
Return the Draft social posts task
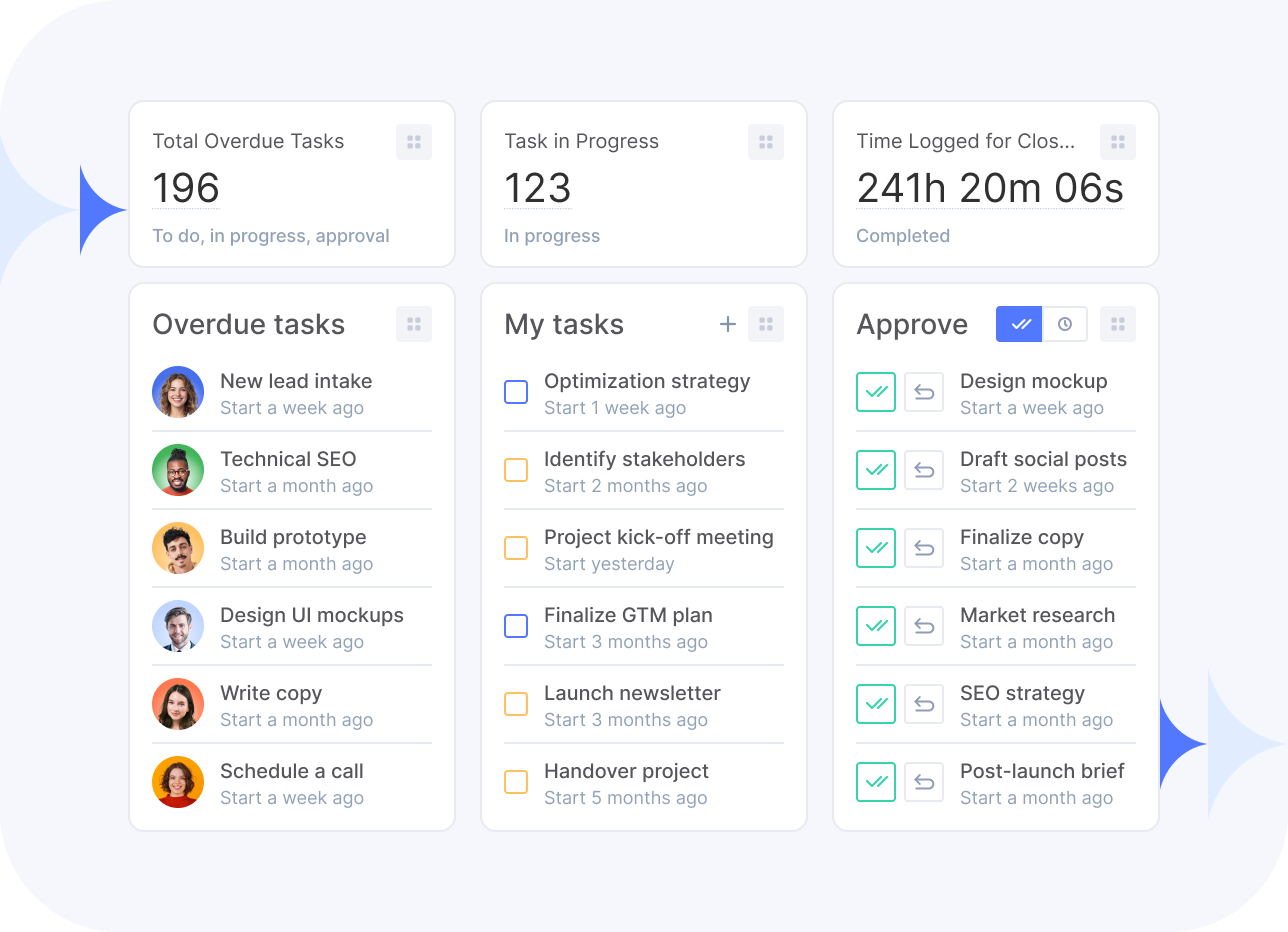924,470
